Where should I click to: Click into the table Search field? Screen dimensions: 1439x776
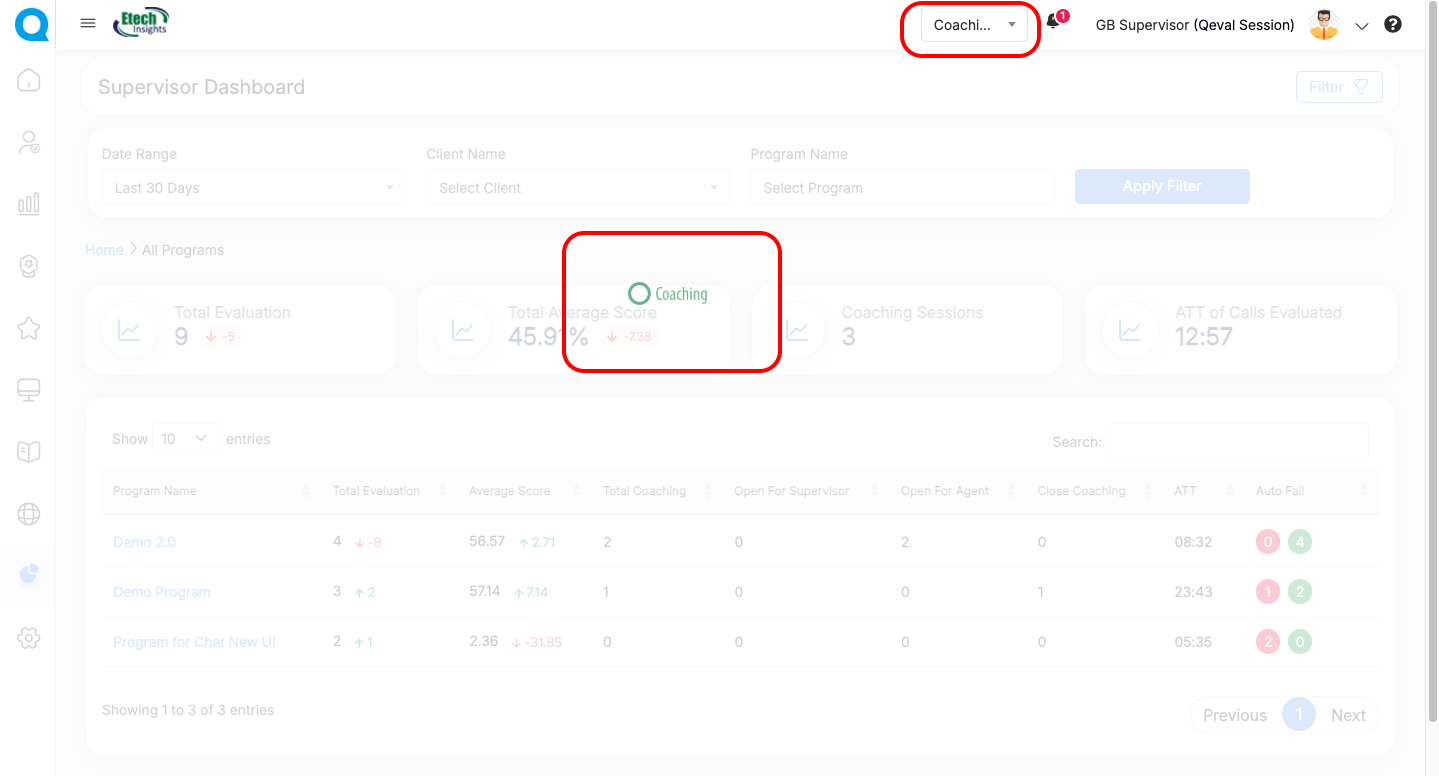[1238, 441]
